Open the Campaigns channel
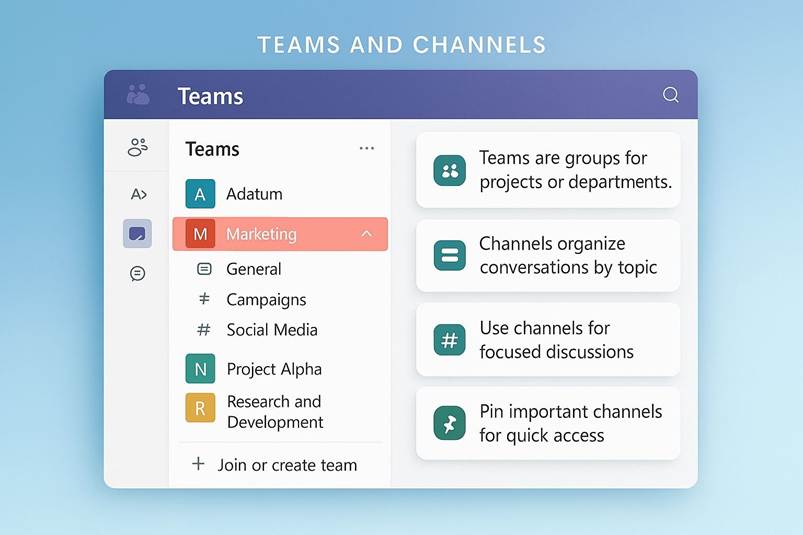Viewport: 803px width, 535px height. (266, 299)
